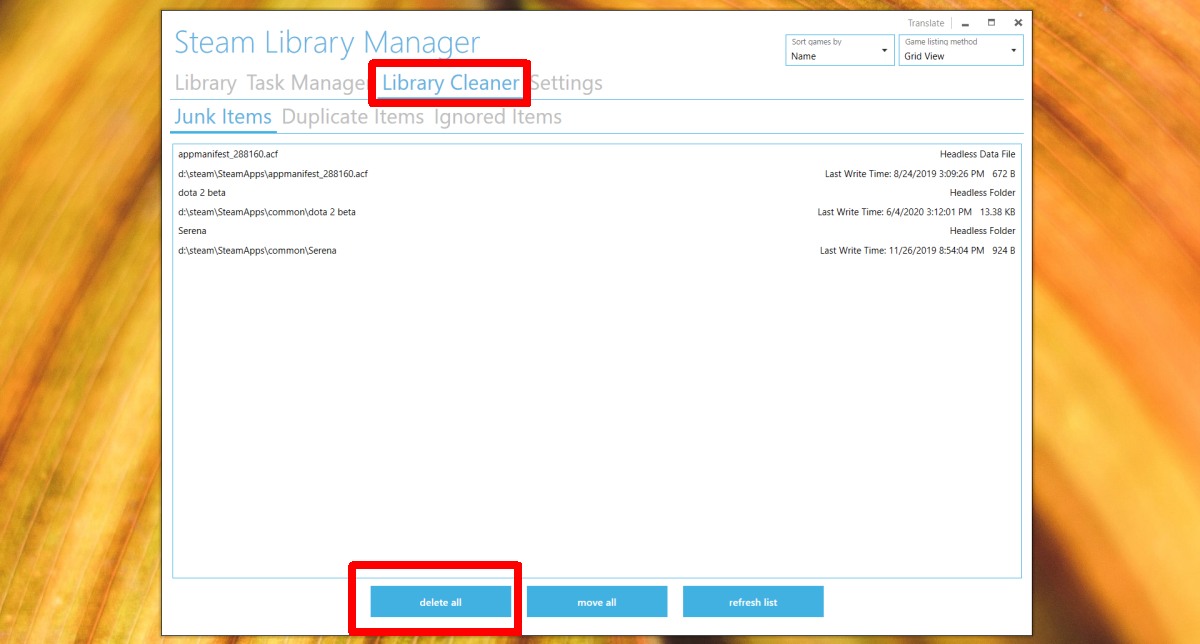1200x644 pixels.
Task: Close the Steam Library Manager window
Action: (1018, 23)
